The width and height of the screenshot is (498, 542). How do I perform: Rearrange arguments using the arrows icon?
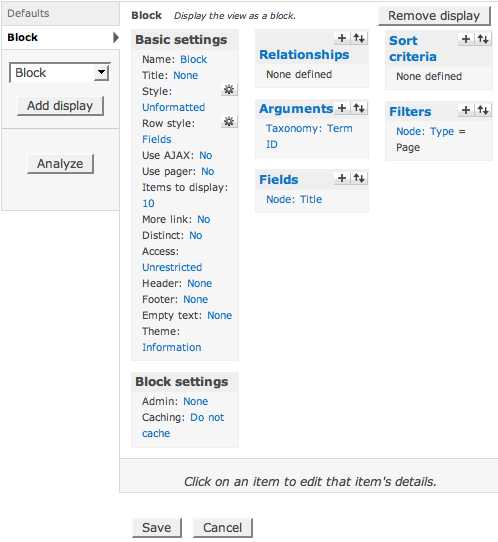click(359, 109)
